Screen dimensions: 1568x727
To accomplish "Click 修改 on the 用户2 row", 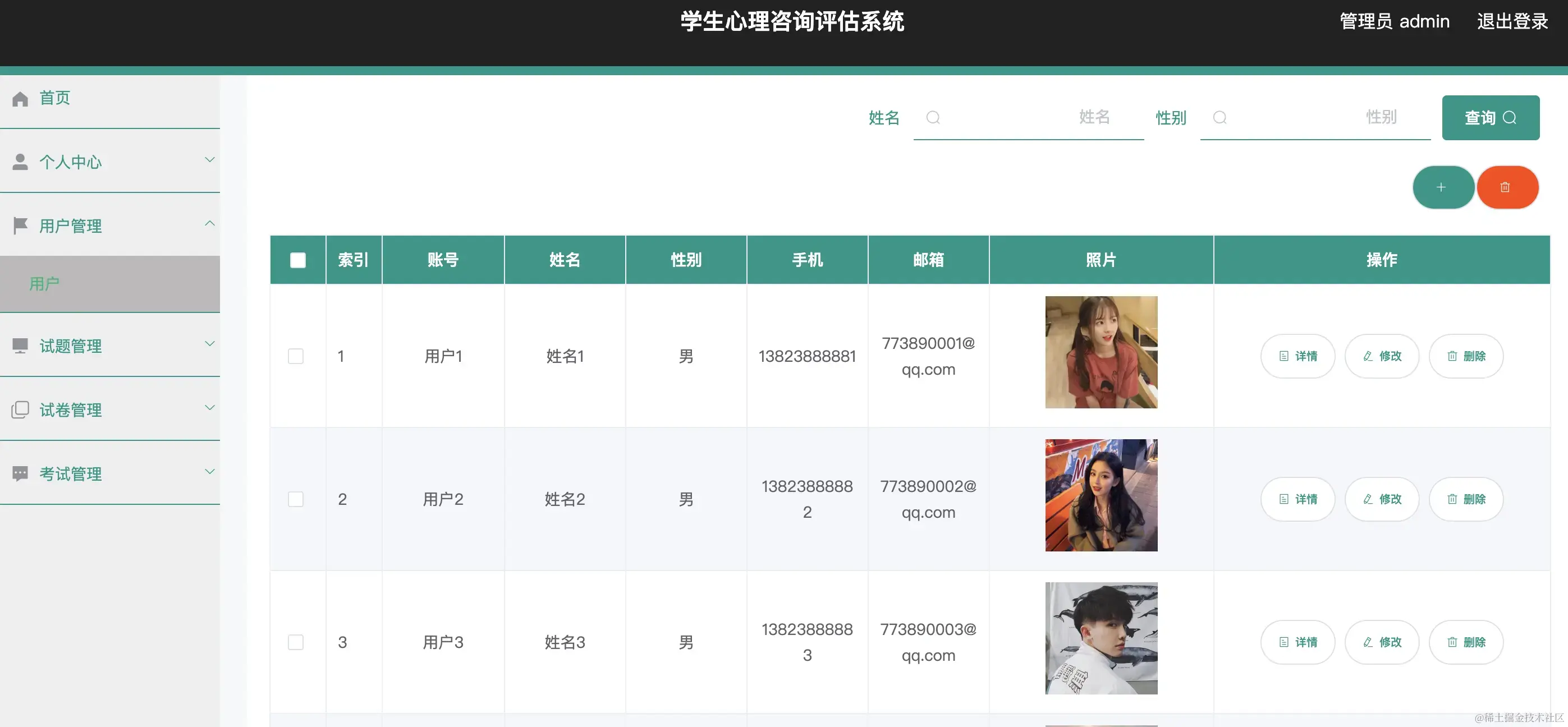I will tap(1382, 498).
